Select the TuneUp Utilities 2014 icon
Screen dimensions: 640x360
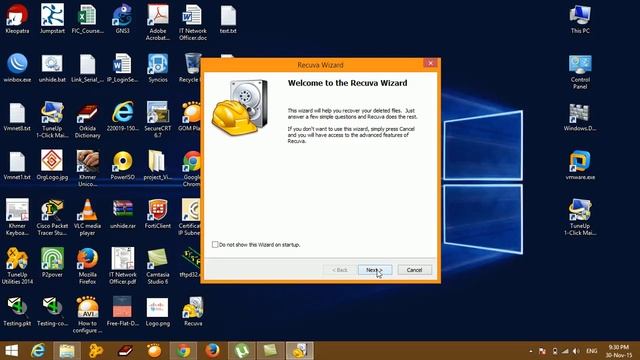tap(17, 266)
